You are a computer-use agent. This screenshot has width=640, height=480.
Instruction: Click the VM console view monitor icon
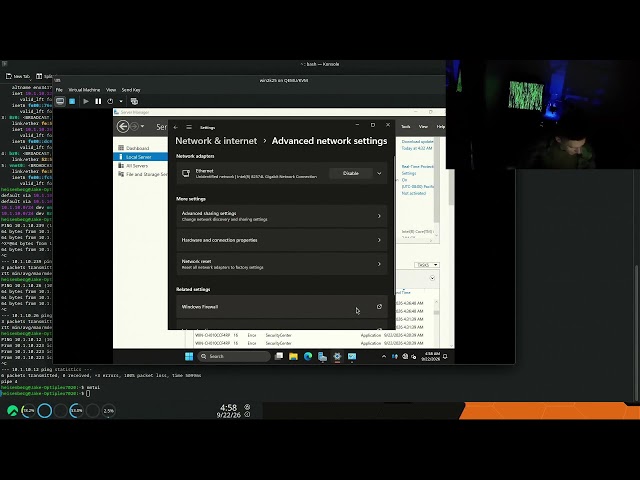(60, 101)
